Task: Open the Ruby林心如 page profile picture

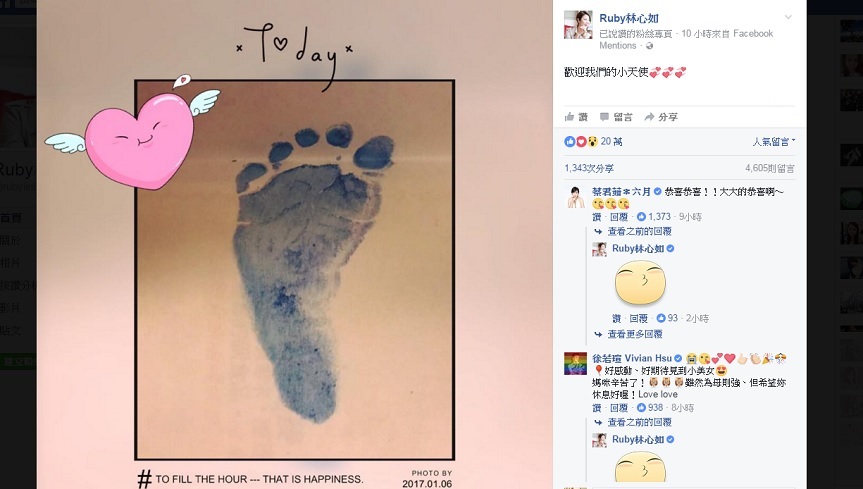Action: click(578, 24)
